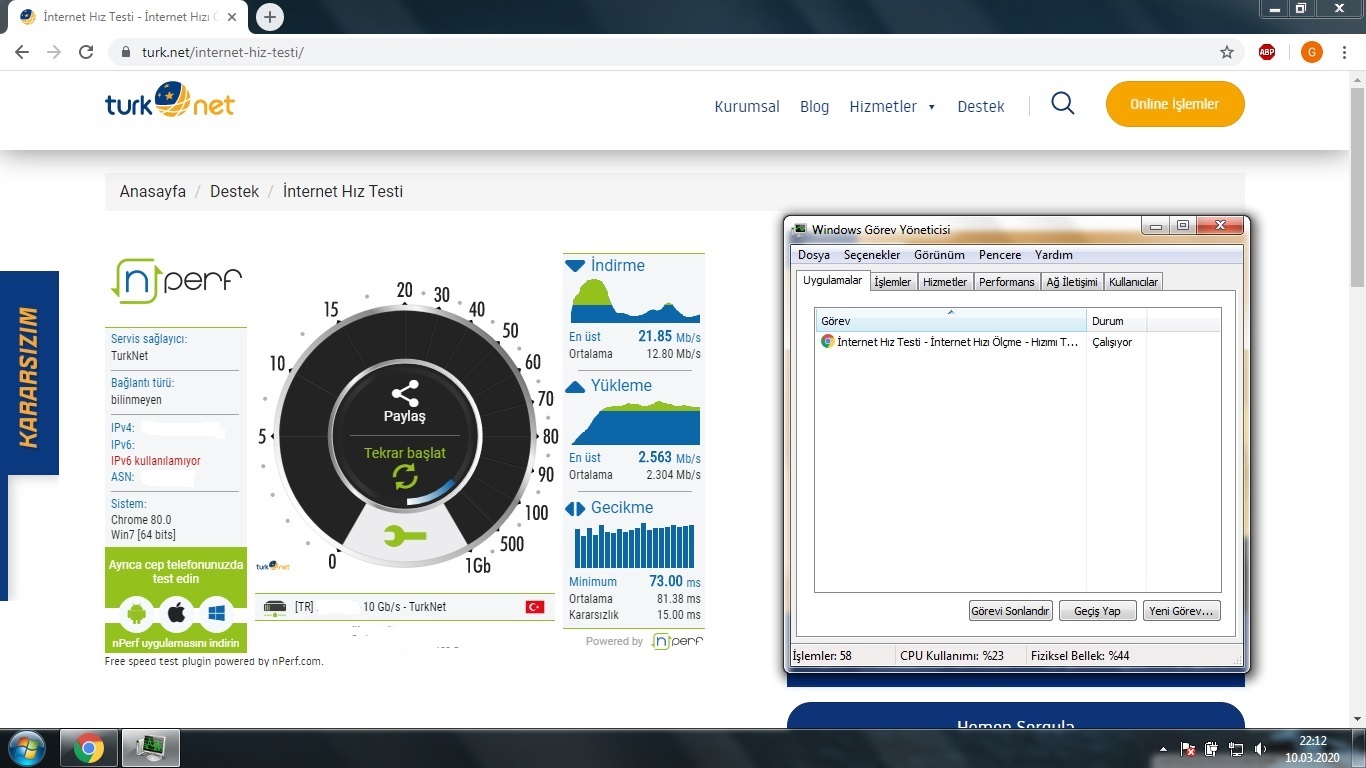Reload the page in Chrome

(86, 52)
